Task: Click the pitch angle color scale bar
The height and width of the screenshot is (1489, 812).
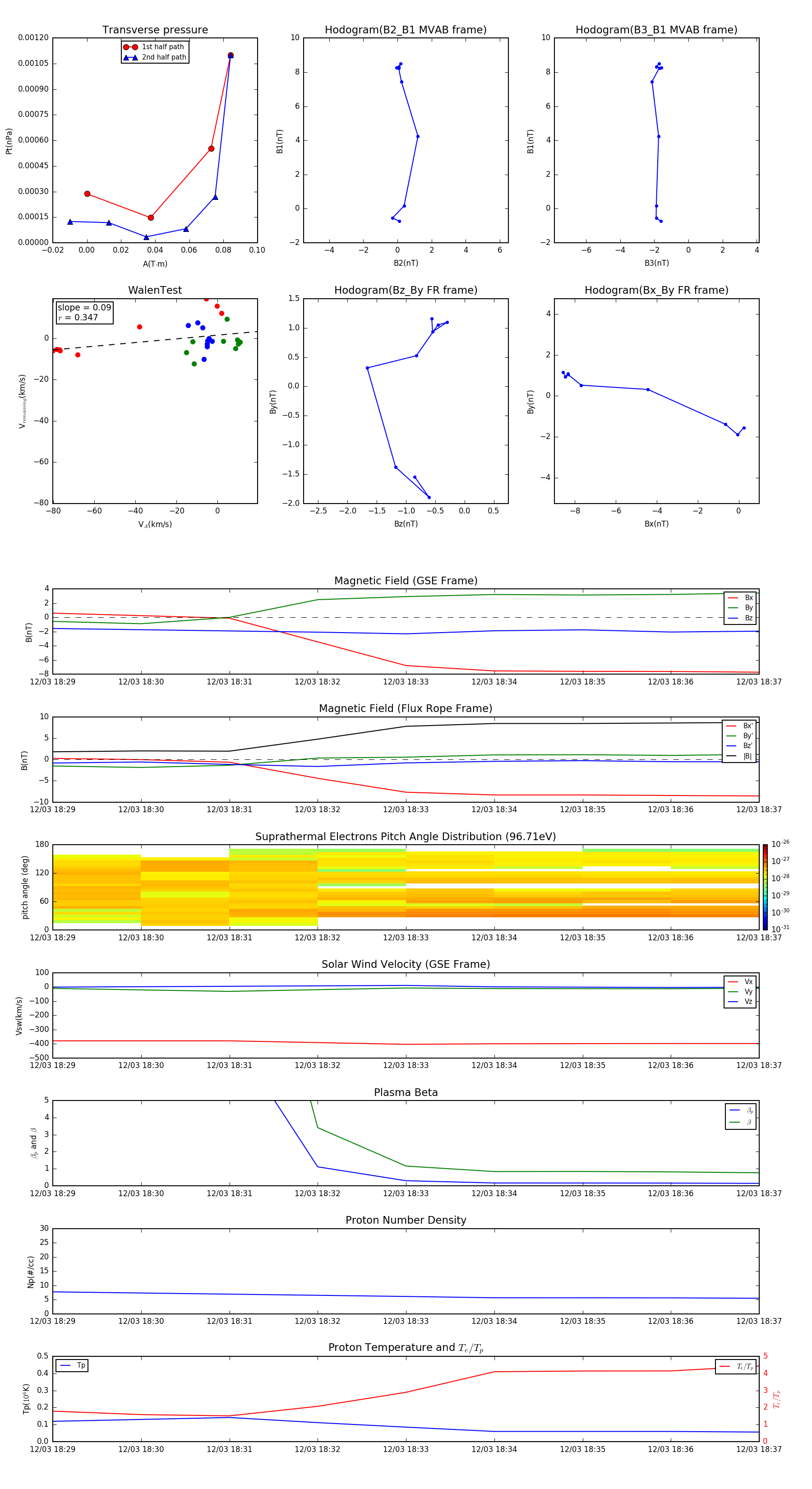Action: click(x=765, y=887)
